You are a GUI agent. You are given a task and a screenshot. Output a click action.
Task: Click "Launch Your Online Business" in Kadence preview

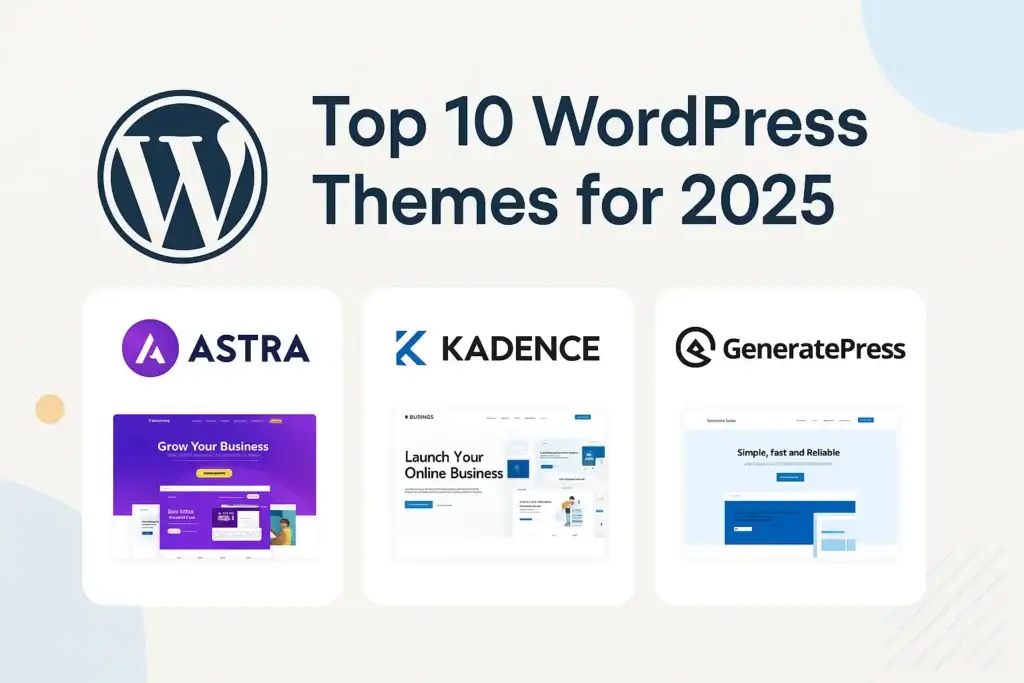(x=454, y=465)
